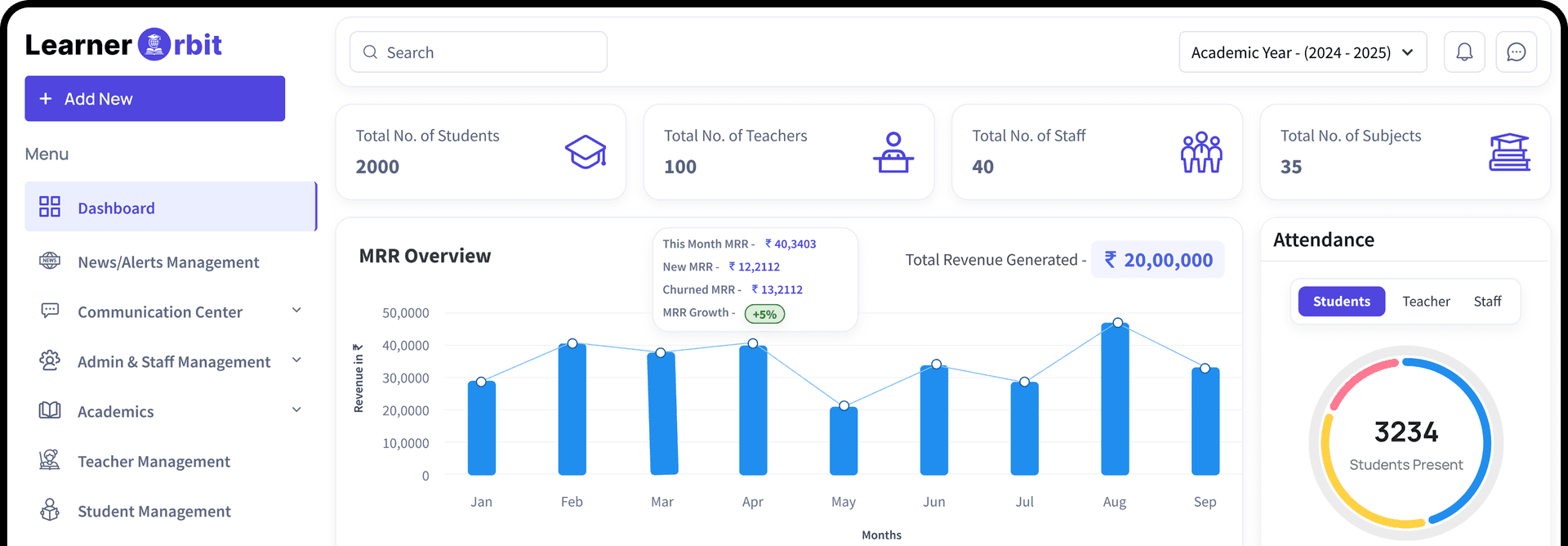Image resolution: width=1568 pixels, height=546 pixels.
Task: Click the staff group people icon
Action: tap(1201, 152)
